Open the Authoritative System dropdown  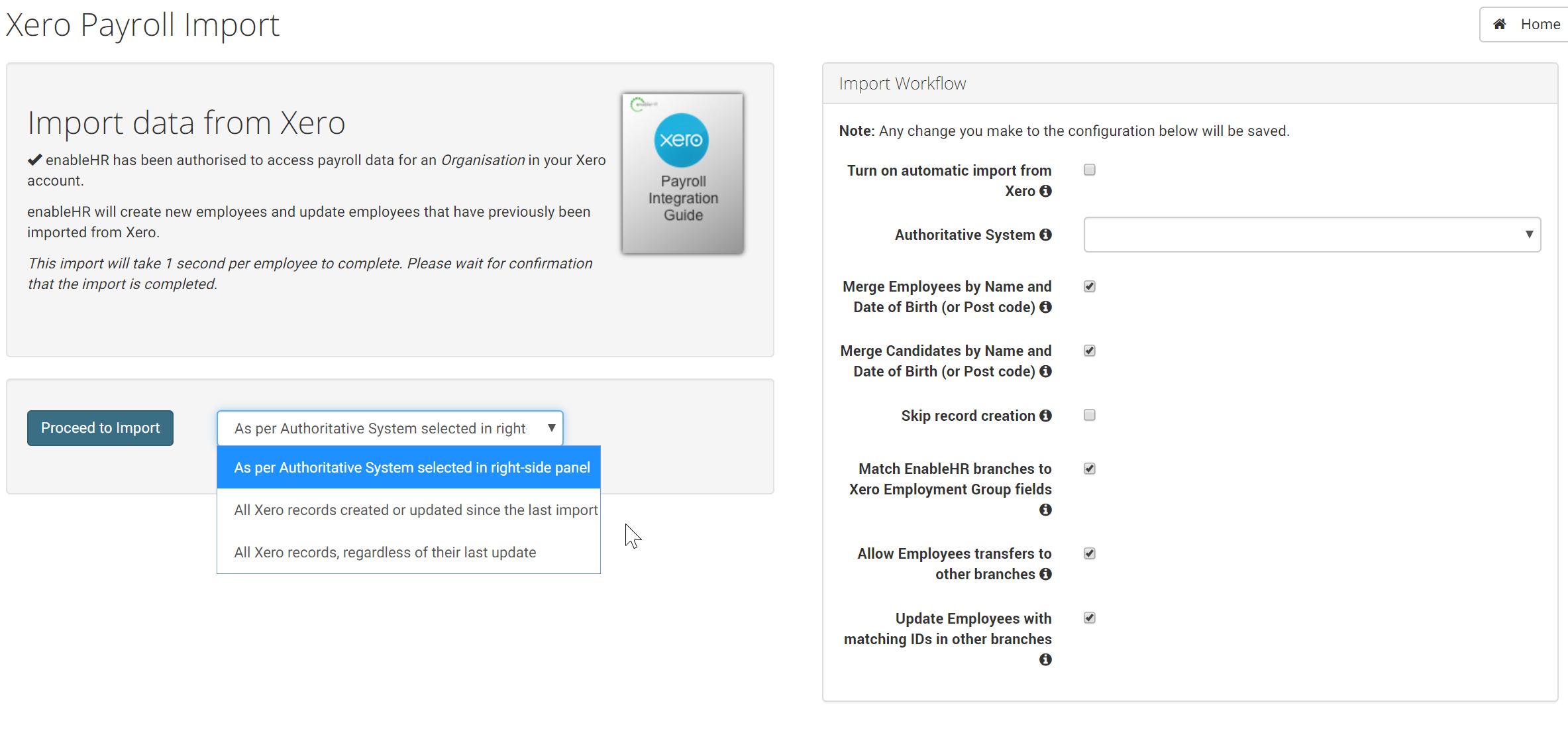[1312, 235]
